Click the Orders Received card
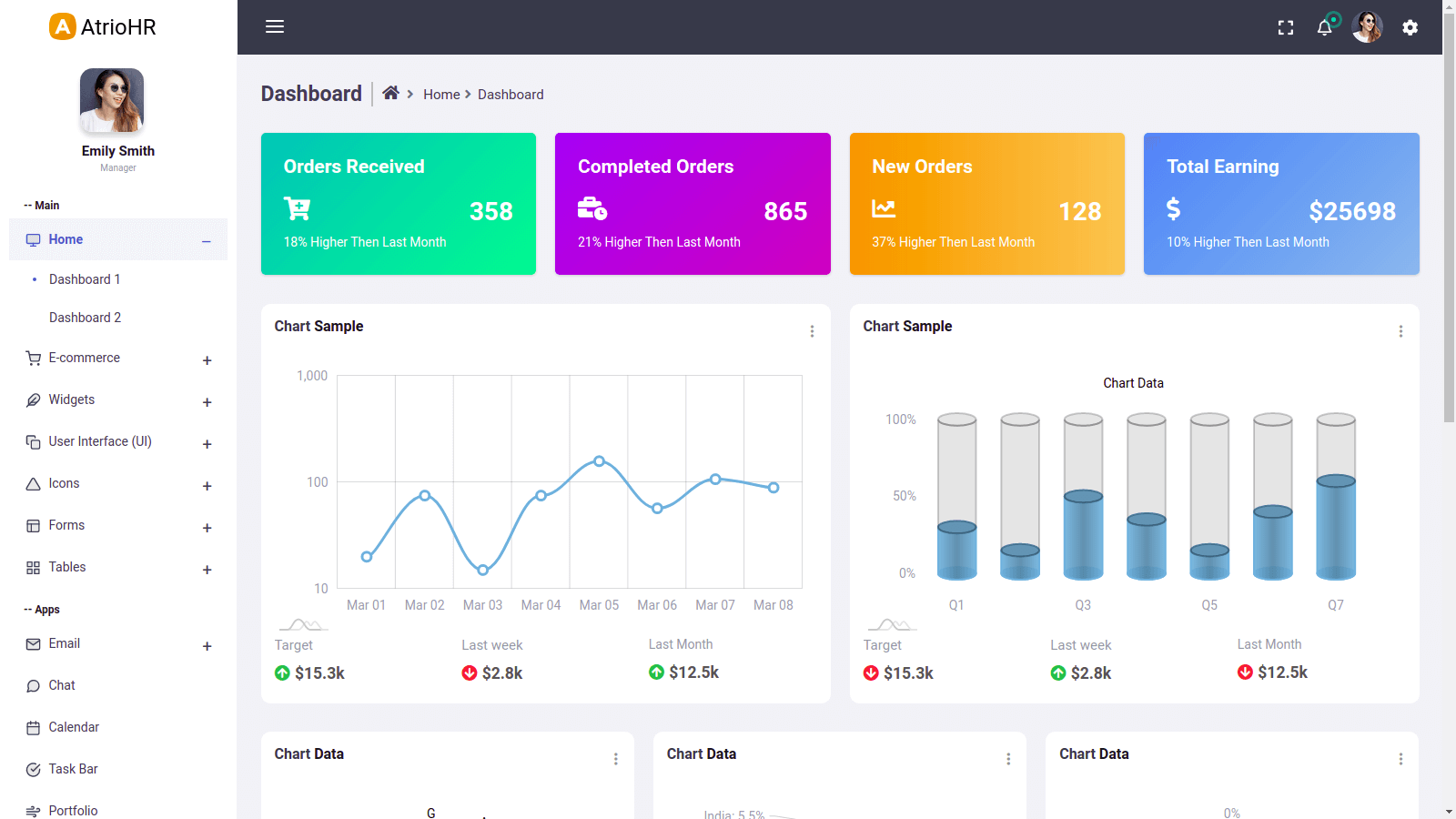The image size is (1456, 819). pos(399,204)
